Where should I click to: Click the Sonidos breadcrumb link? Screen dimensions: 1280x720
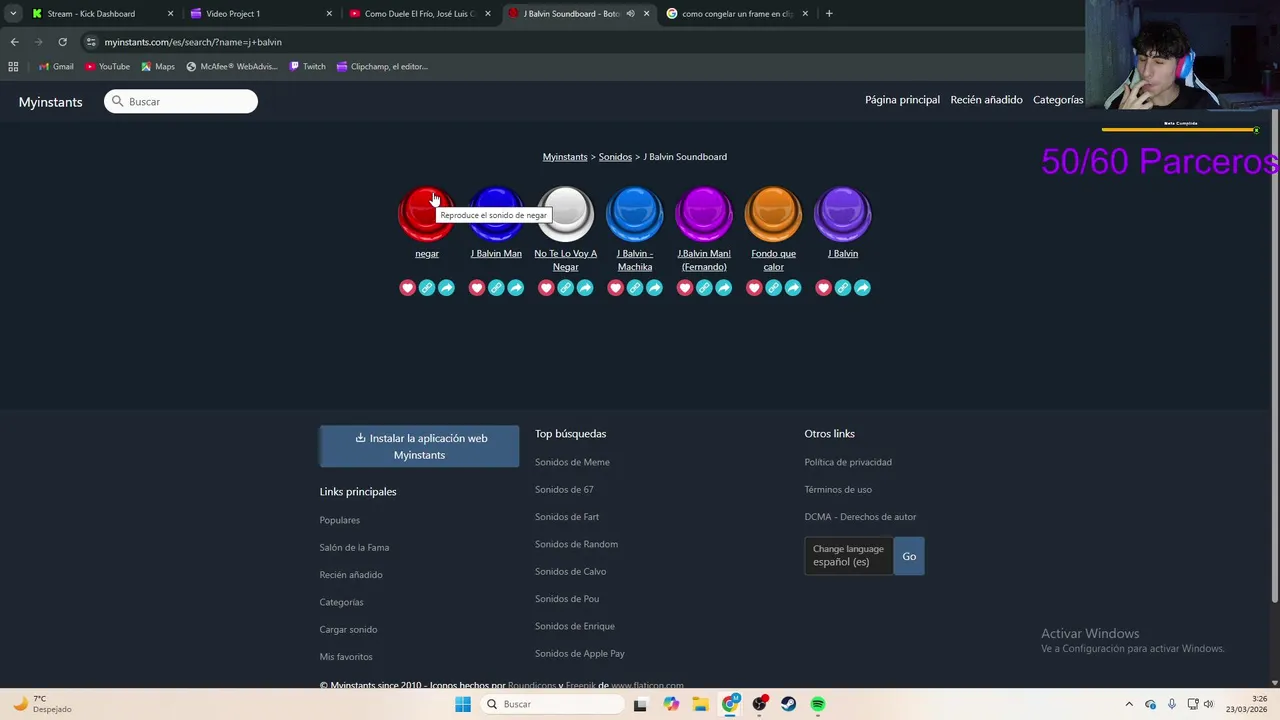tap(615, 157)
